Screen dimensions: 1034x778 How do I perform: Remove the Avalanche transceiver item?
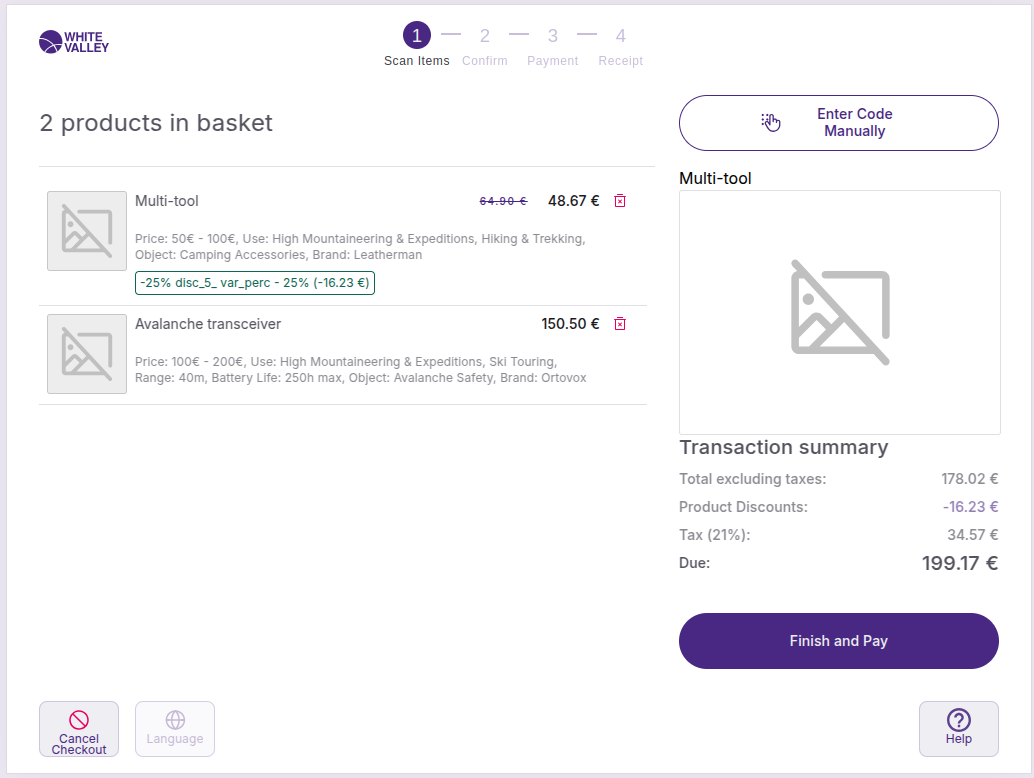tap(620, 324)
